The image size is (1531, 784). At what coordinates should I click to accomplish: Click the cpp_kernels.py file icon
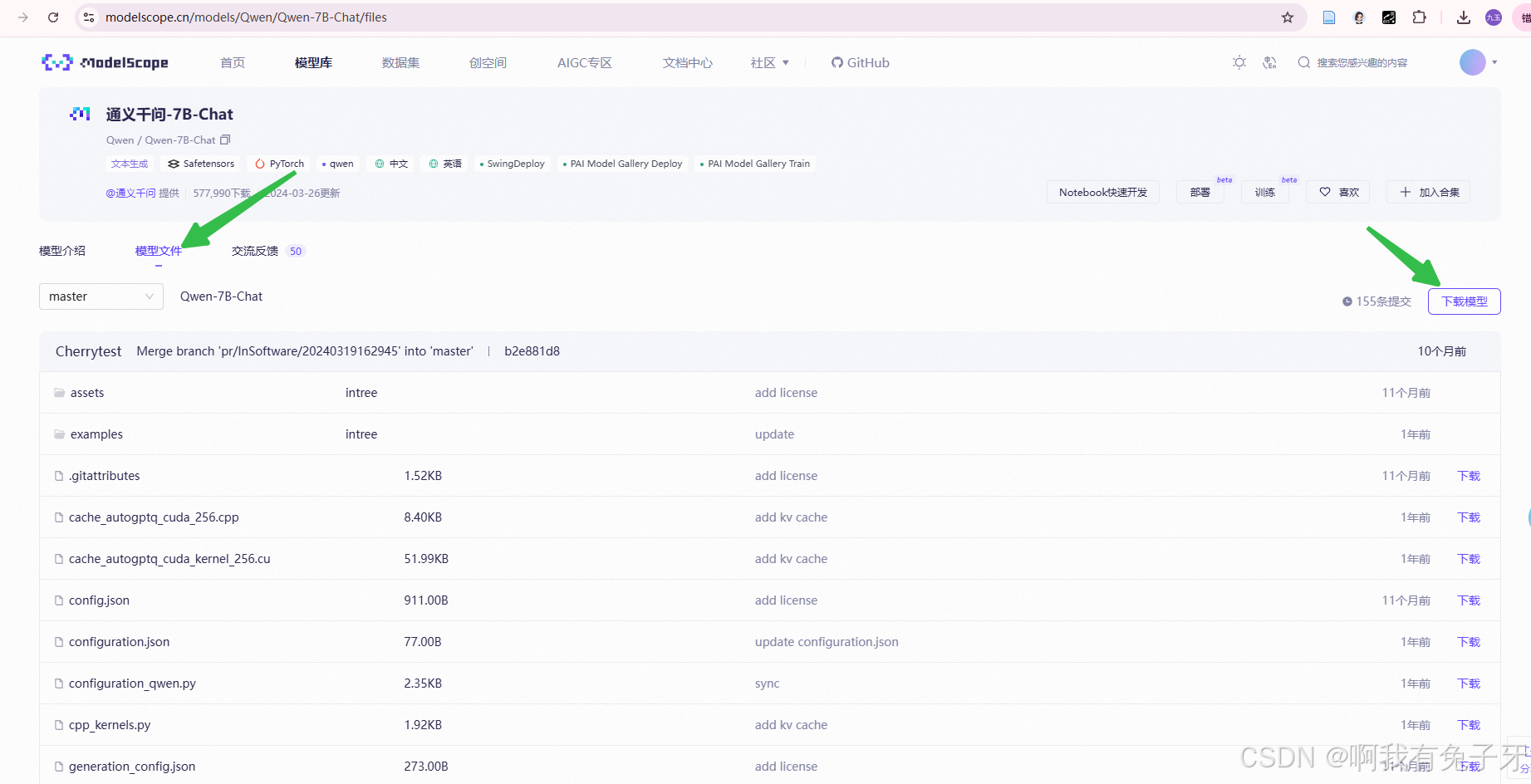pyautogui.click(x=59, y=725)
